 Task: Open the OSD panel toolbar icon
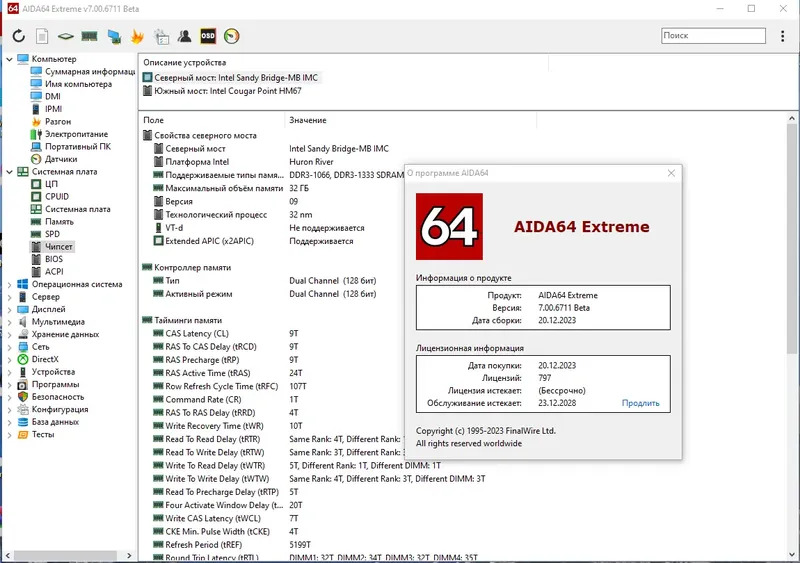(208, 36)
